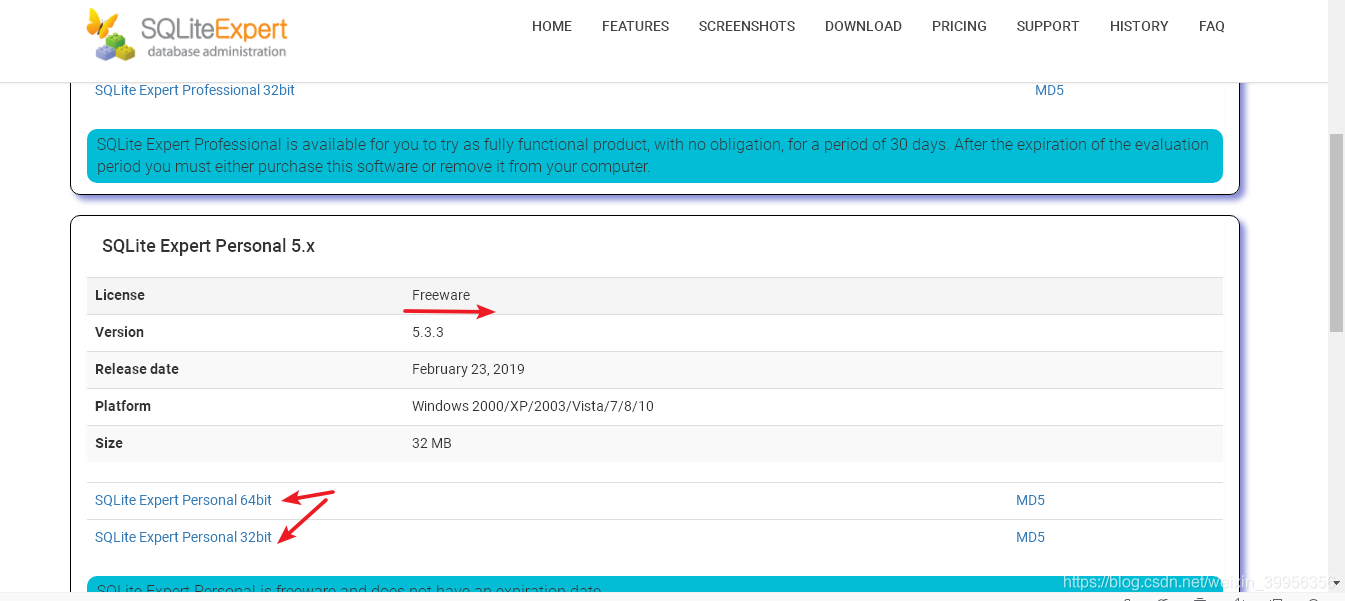This screenshot has width=1345, height=601.
Task: Open MD5 link for Personal 64bit
Action: 1030,500
